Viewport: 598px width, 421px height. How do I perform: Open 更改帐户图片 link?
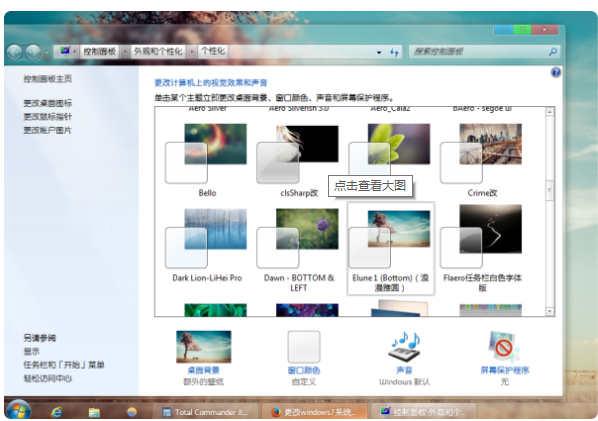[x=48, y=130]
